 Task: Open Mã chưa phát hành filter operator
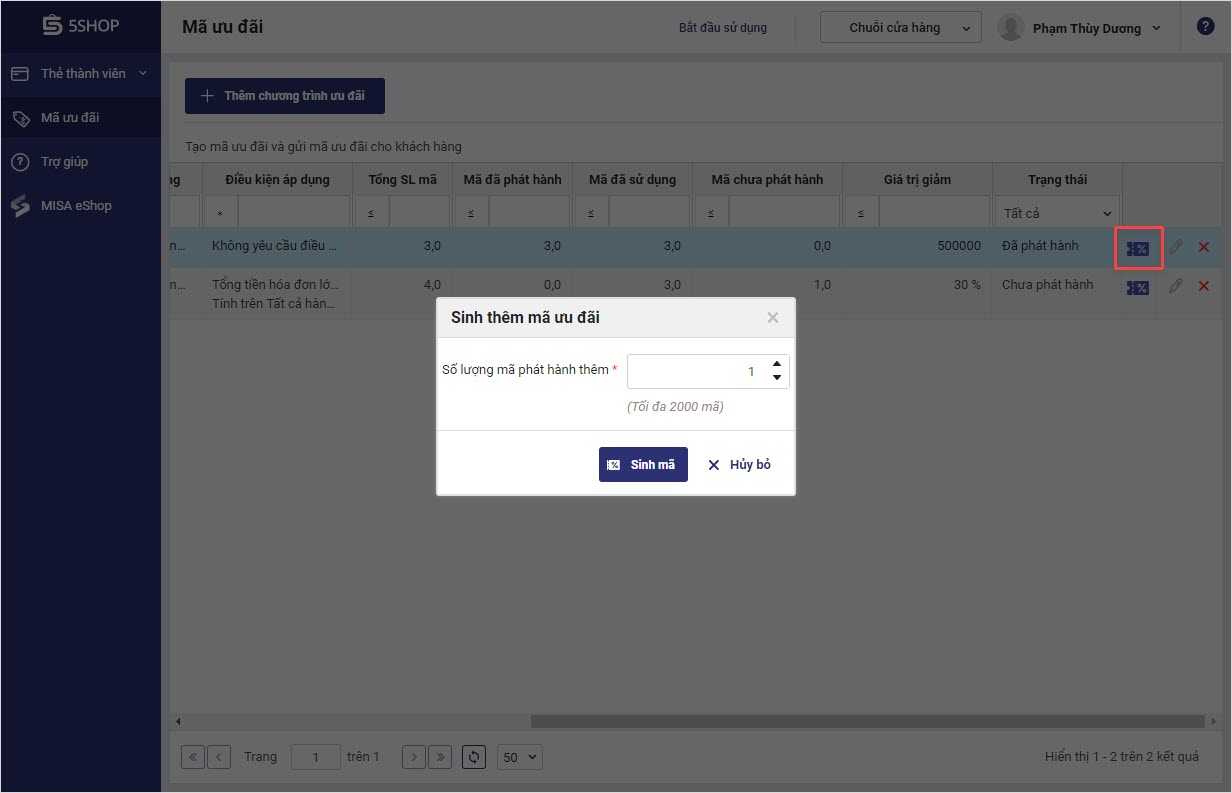click(711, 213)
